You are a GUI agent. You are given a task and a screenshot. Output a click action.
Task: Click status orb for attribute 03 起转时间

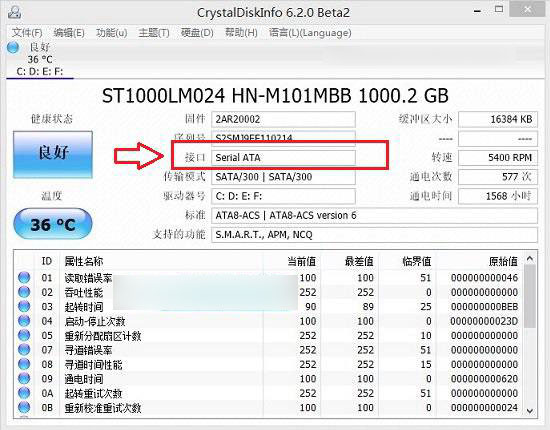click(24, 306)
